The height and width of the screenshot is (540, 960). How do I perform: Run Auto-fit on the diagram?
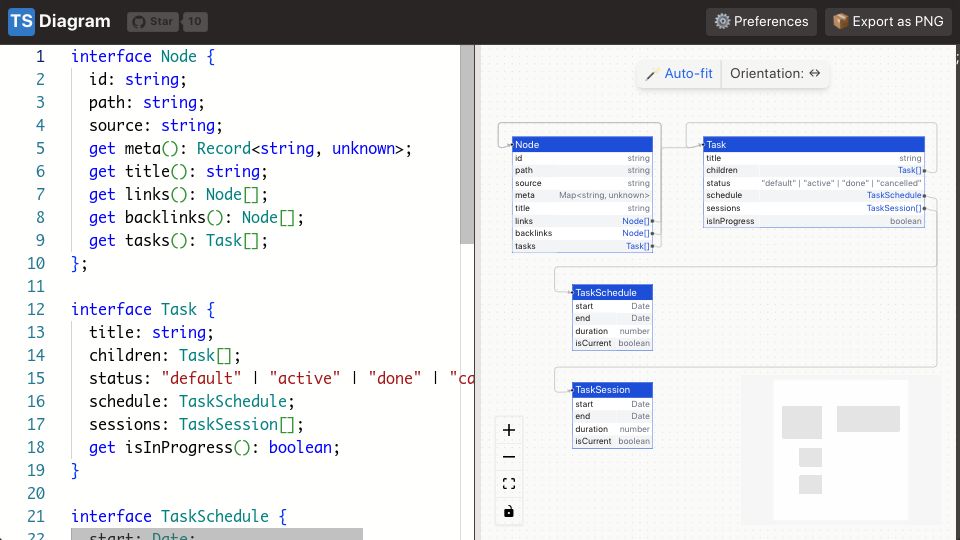680,73
